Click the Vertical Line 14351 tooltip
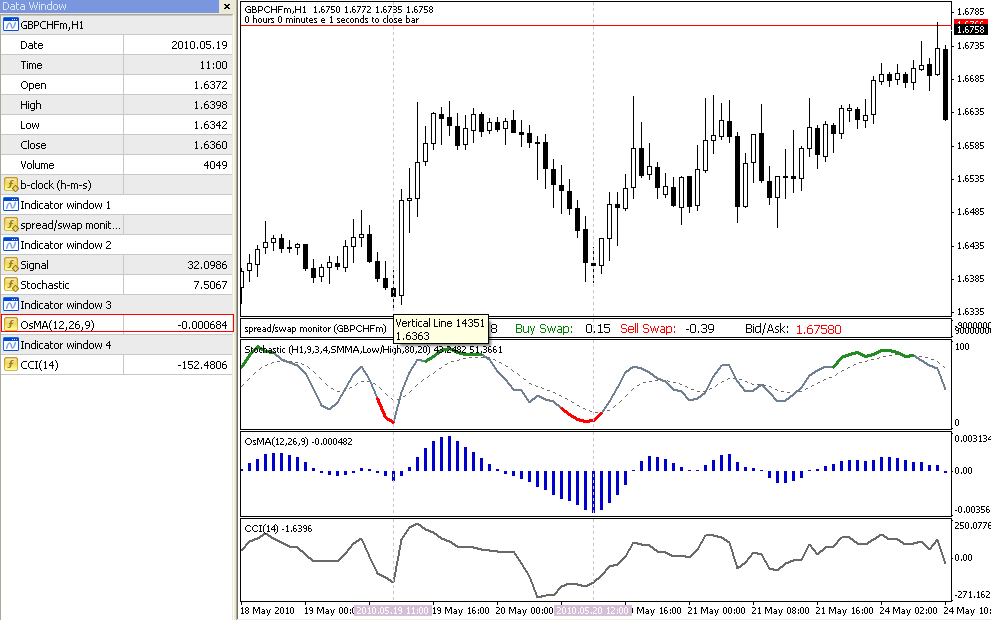 pyautogui.click(x=441, y=329)
